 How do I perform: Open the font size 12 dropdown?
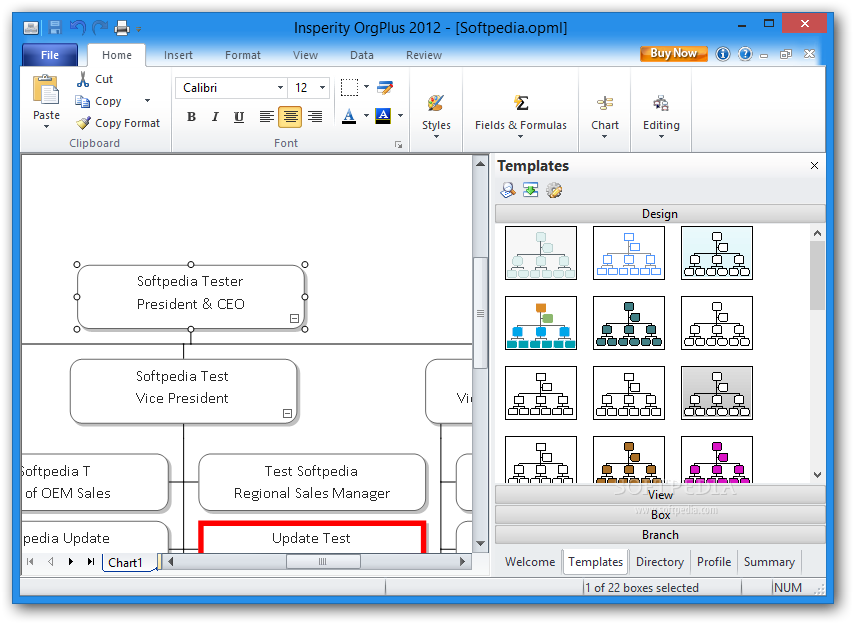(322, 88)
